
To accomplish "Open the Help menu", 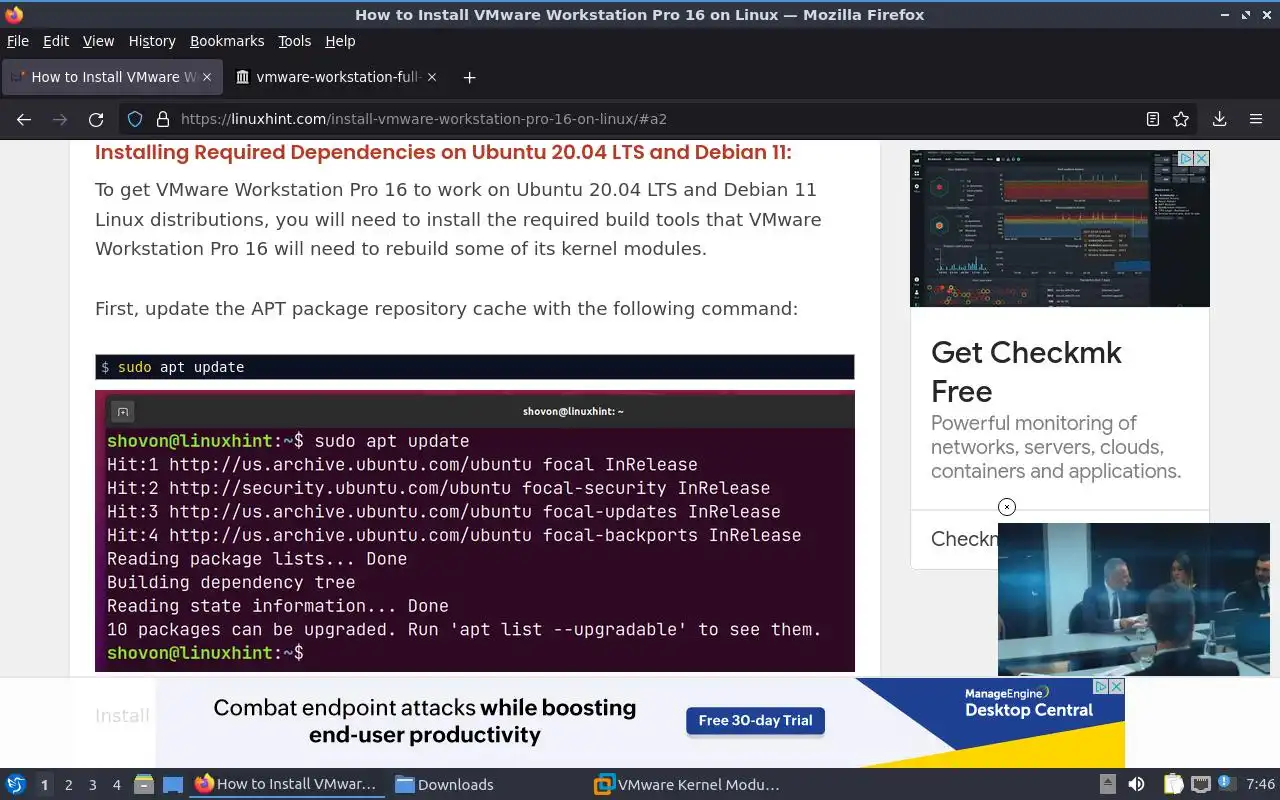I will click(x=340, y=41).
